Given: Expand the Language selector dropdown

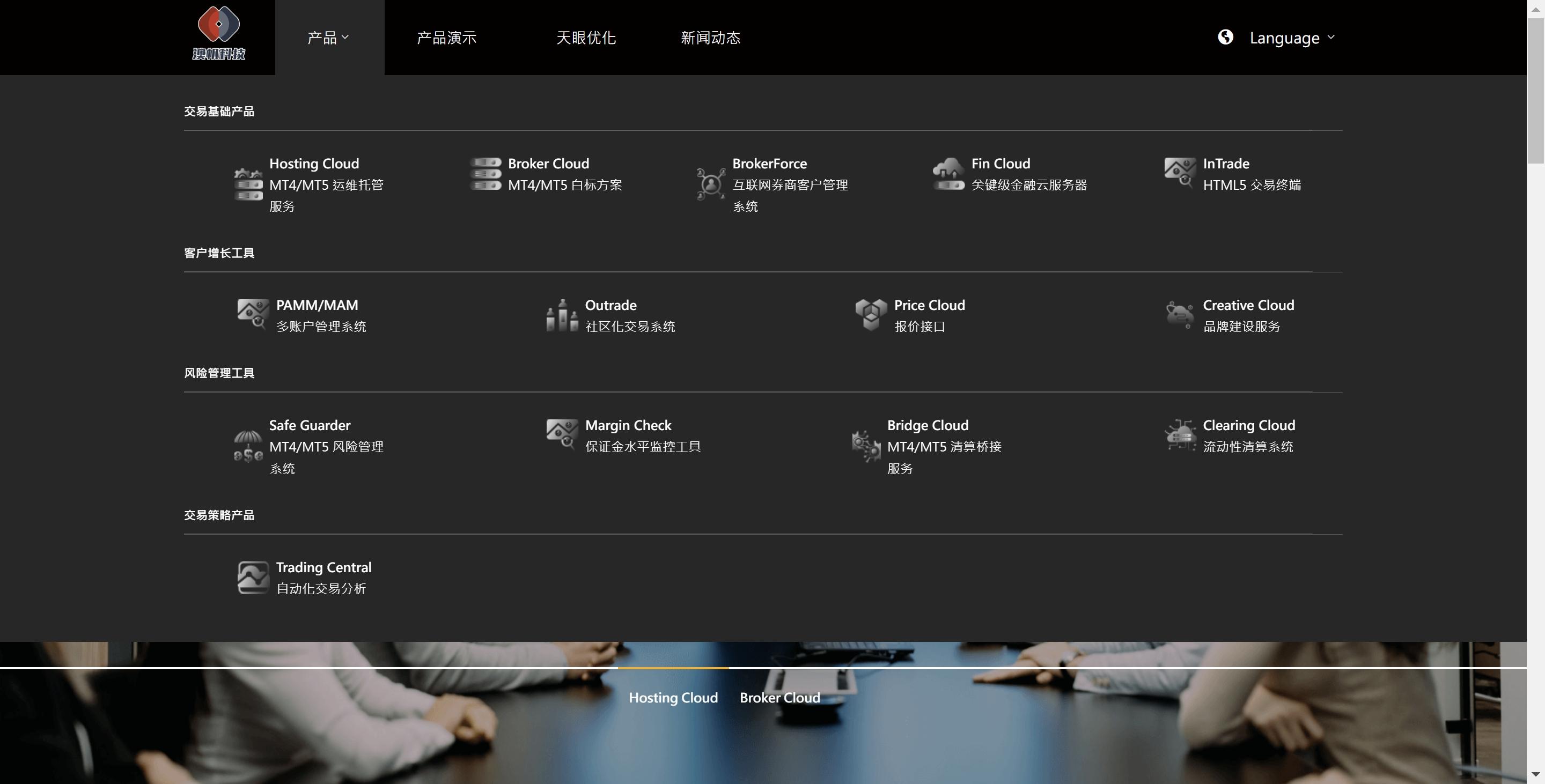Looking at the screenshot, I should (1292, 38).
